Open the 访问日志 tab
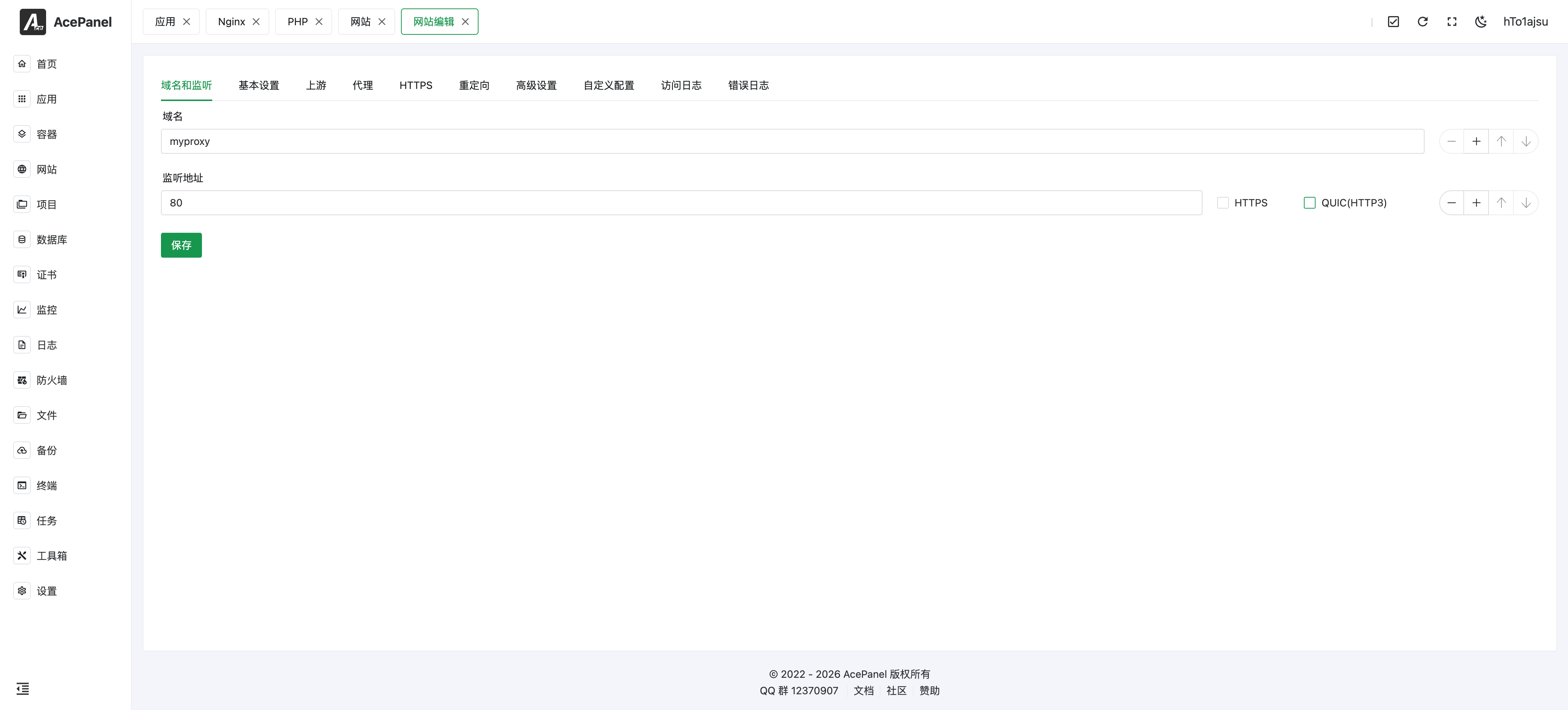 pyautogui.click(x=681, y=85)
